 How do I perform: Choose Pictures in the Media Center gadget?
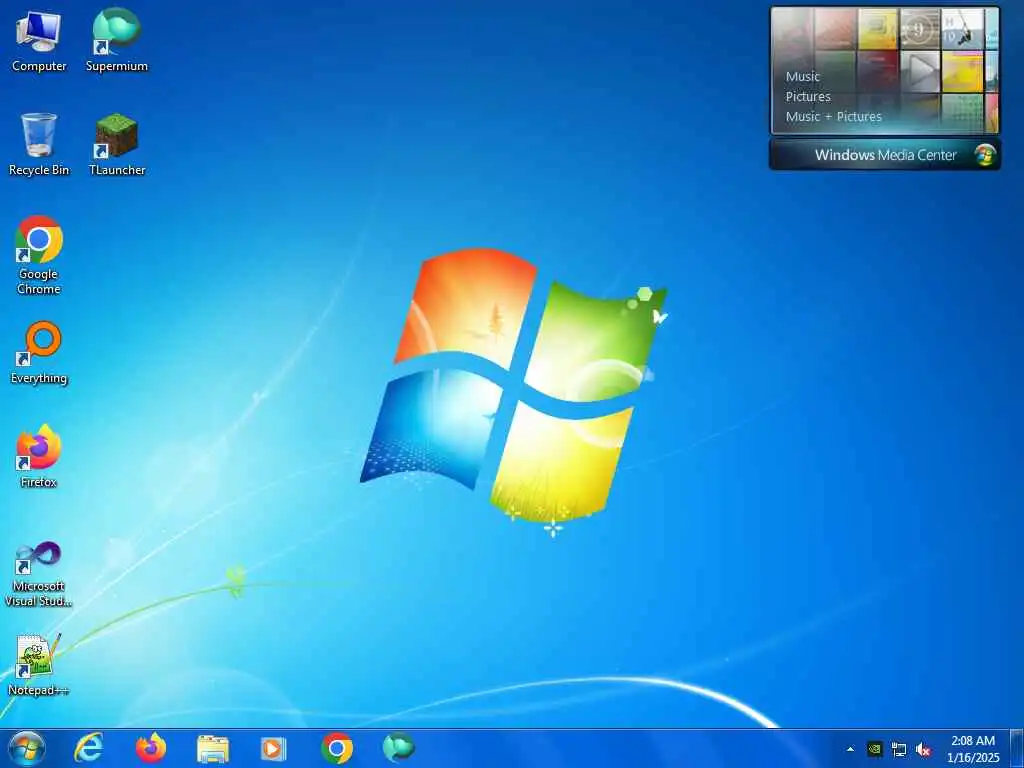(x=808, y=97)
